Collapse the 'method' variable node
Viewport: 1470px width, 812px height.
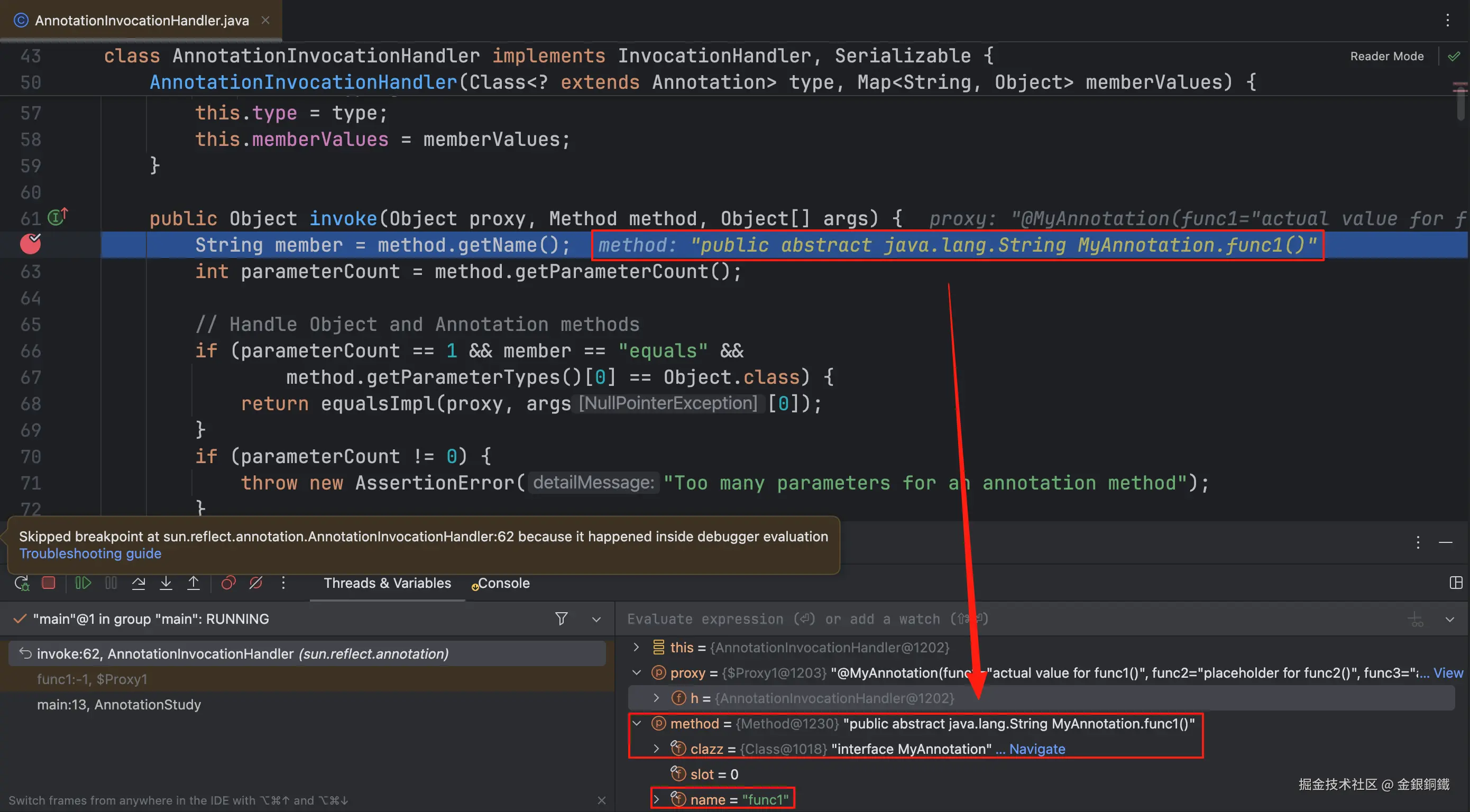click(636, 724)
